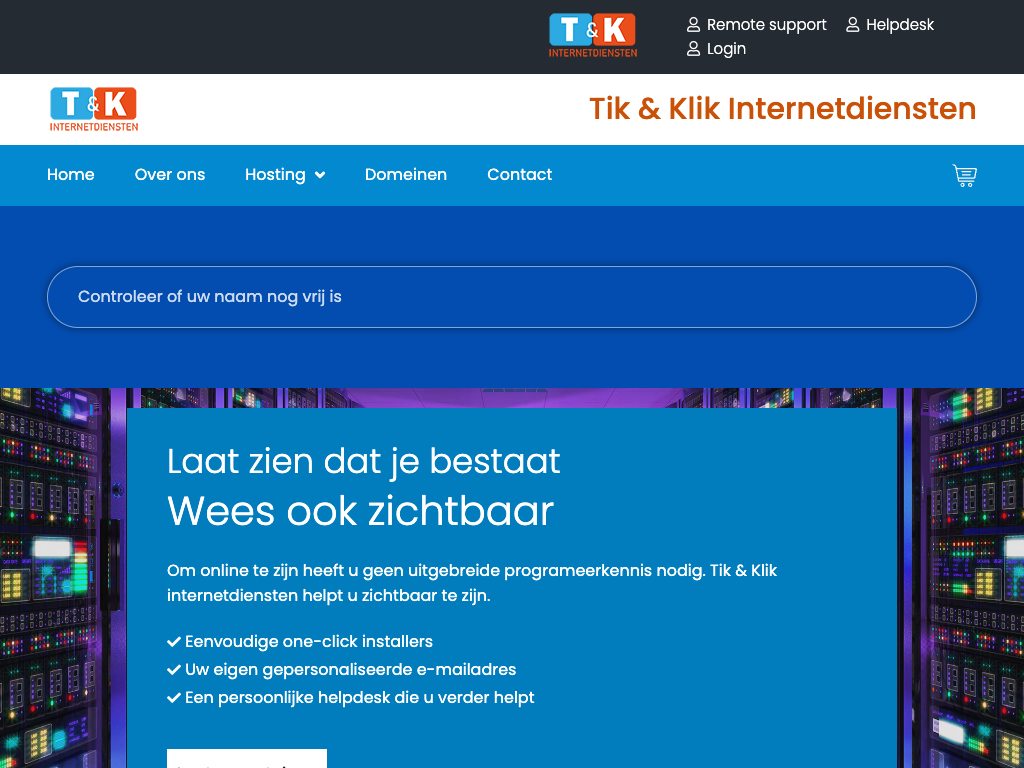Select Contact in the navigation bar
This screenshot has height=768, width=1024.
519,175
